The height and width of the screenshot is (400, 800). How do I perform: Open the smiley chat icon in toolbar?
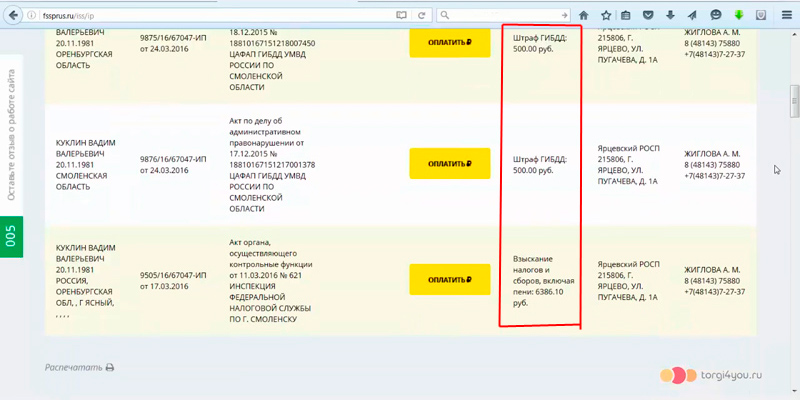click(x=716, y=15)
